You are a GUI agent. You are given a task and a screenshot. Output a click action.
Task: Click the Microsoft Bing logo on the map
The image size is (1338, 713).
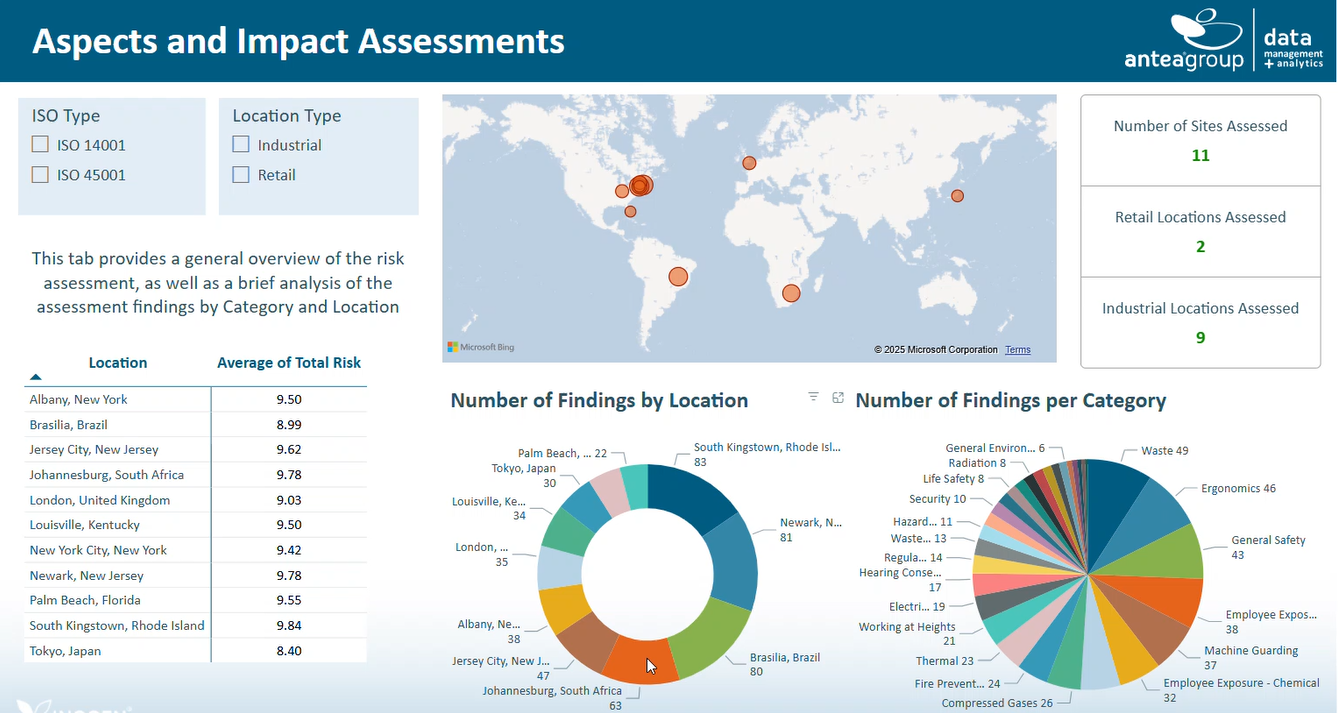click(x=478, y=347)
